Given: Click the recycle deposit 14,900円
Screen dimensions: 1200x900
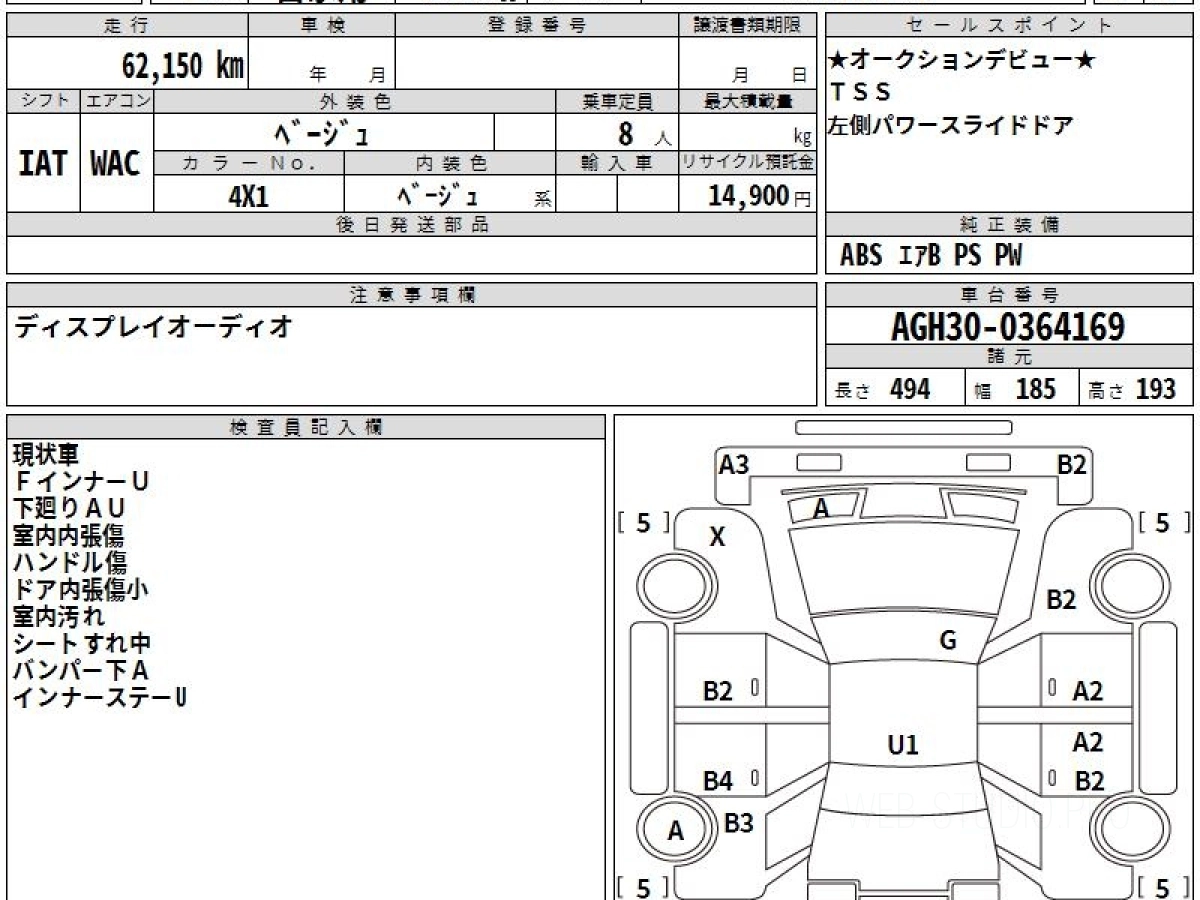Looking at the screenshot, I should coord(760,196).
